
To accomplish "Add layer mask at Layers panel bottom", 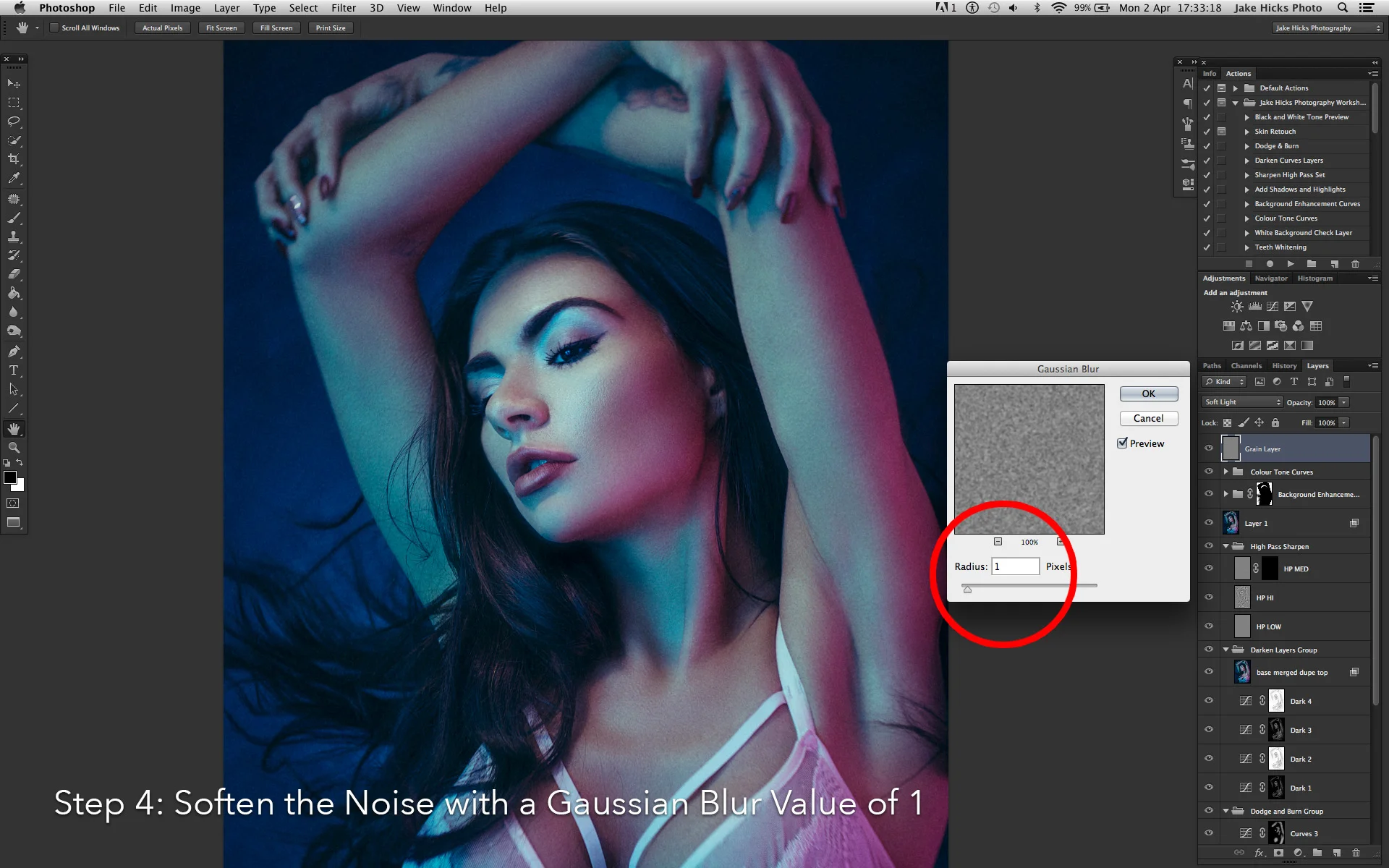I will point(1278,853).
